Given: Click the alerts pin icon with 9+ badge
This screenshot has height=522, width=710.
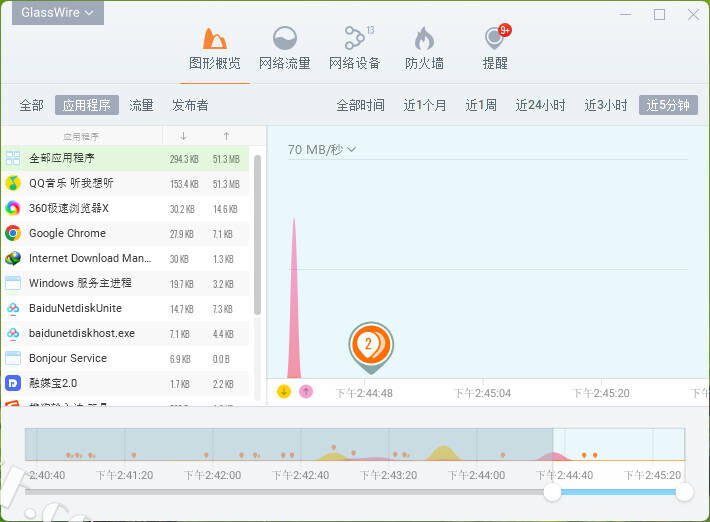Looking at the screenshot, I should [x=496, y=37].
